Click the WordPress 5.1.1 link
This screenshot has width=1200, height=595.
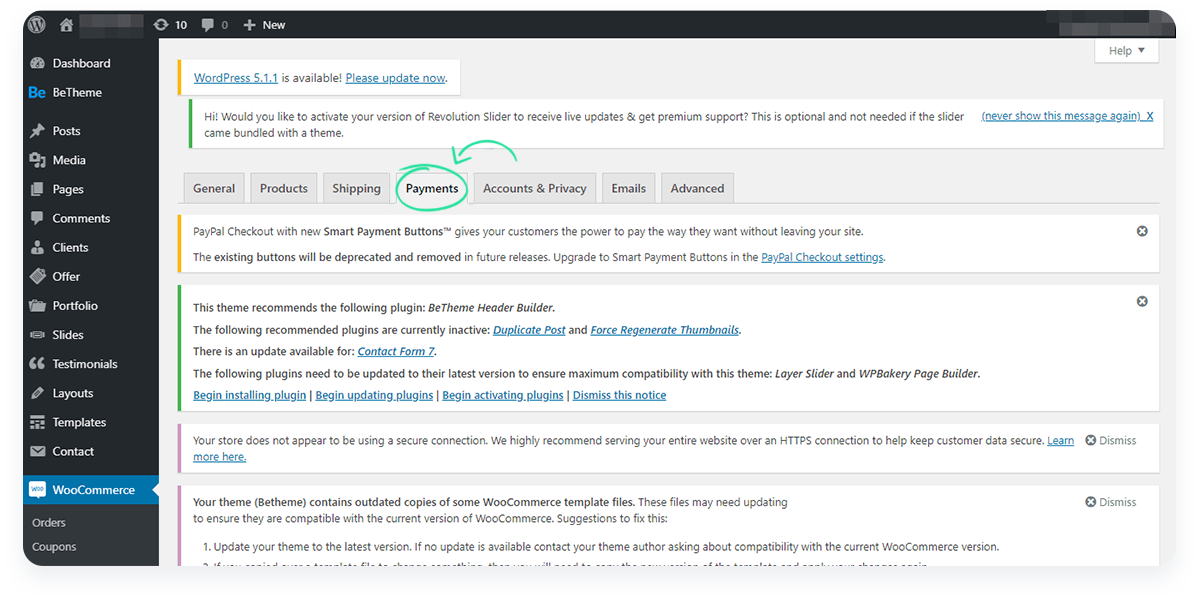point(236,77)
